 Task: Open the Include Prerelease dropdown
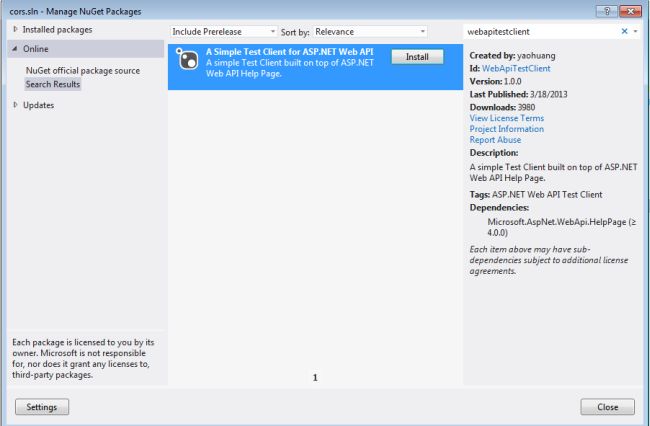[223, 31]
